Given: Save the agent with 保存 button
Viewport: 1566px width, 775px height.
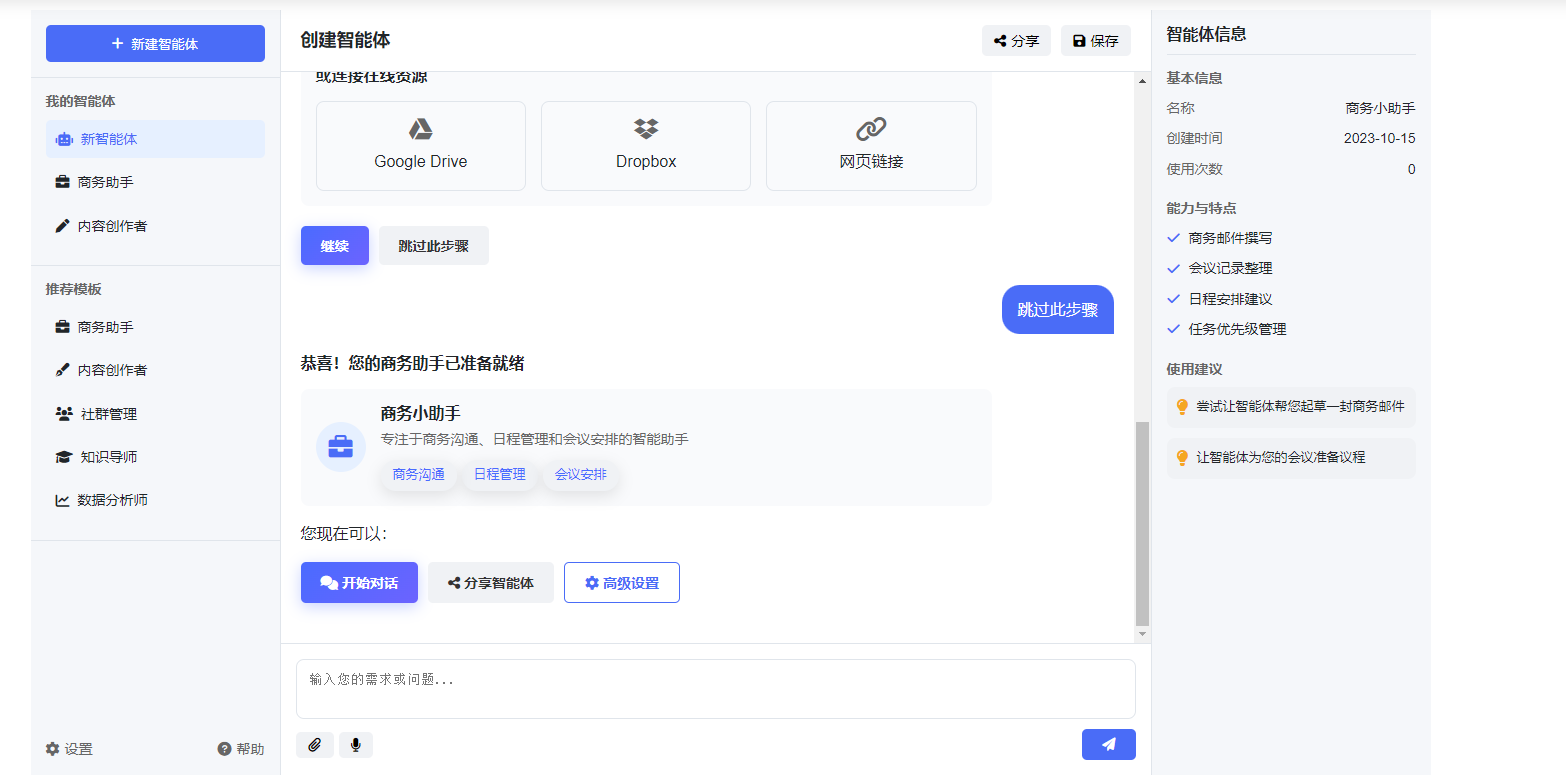Looking at the screenshot, I should [x=1095, y=40].
